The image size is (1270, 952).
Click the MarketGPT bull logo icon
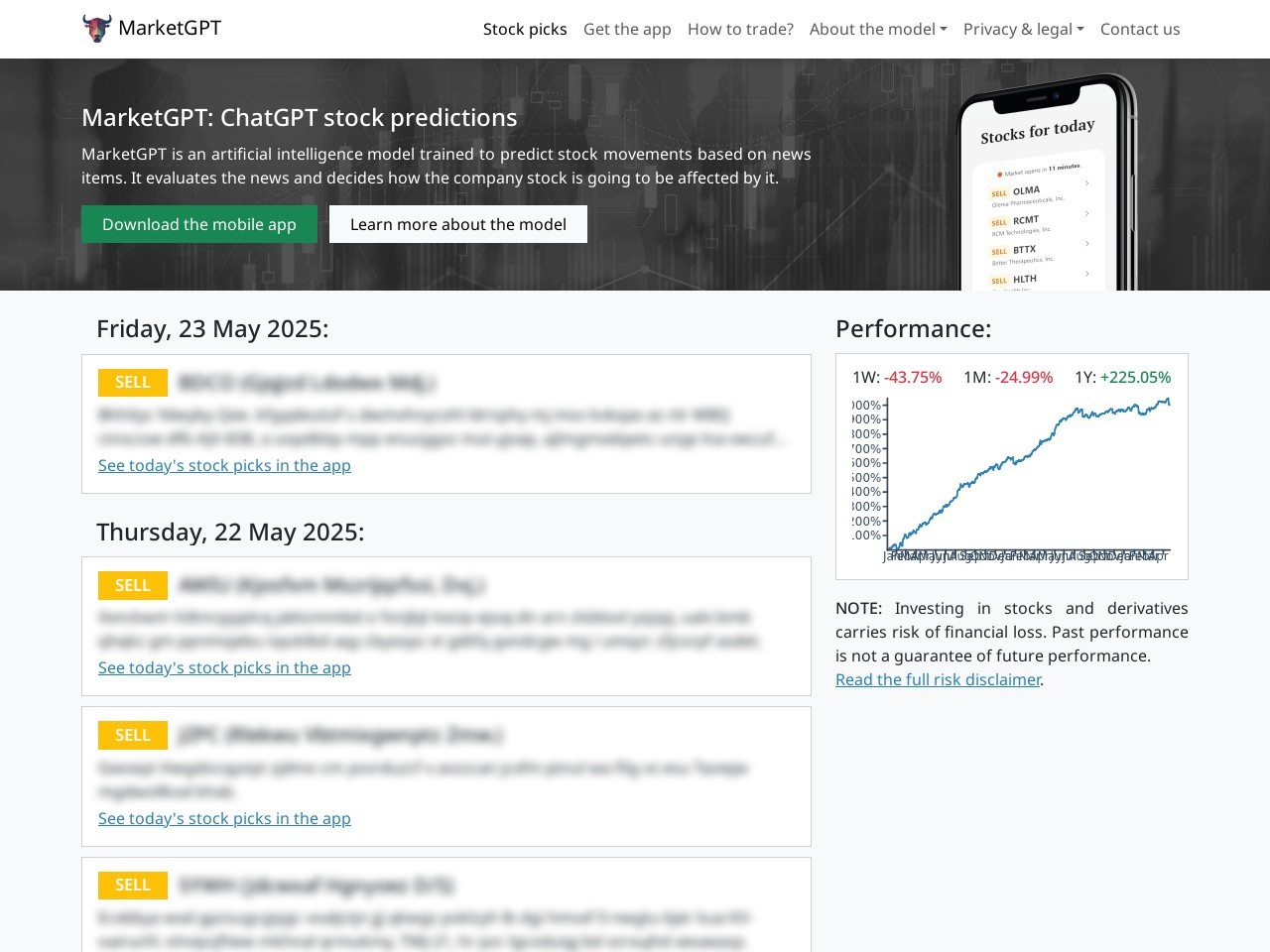[x=96, y=29]
